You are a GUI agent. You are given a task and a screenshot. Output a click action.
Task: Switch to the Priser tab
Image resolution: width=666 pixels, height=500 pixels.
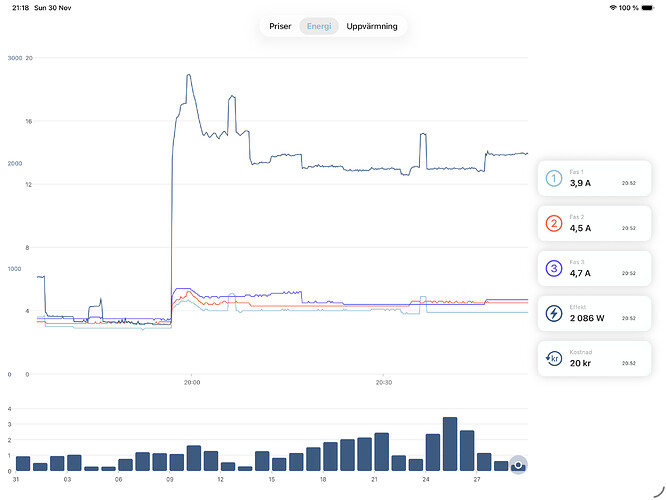(x=280, y=26)
